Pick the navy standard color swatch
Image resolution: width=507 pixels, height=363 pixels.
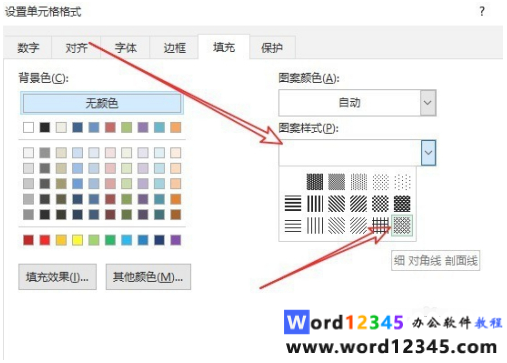pyautogui.click(x=159, y=240)
